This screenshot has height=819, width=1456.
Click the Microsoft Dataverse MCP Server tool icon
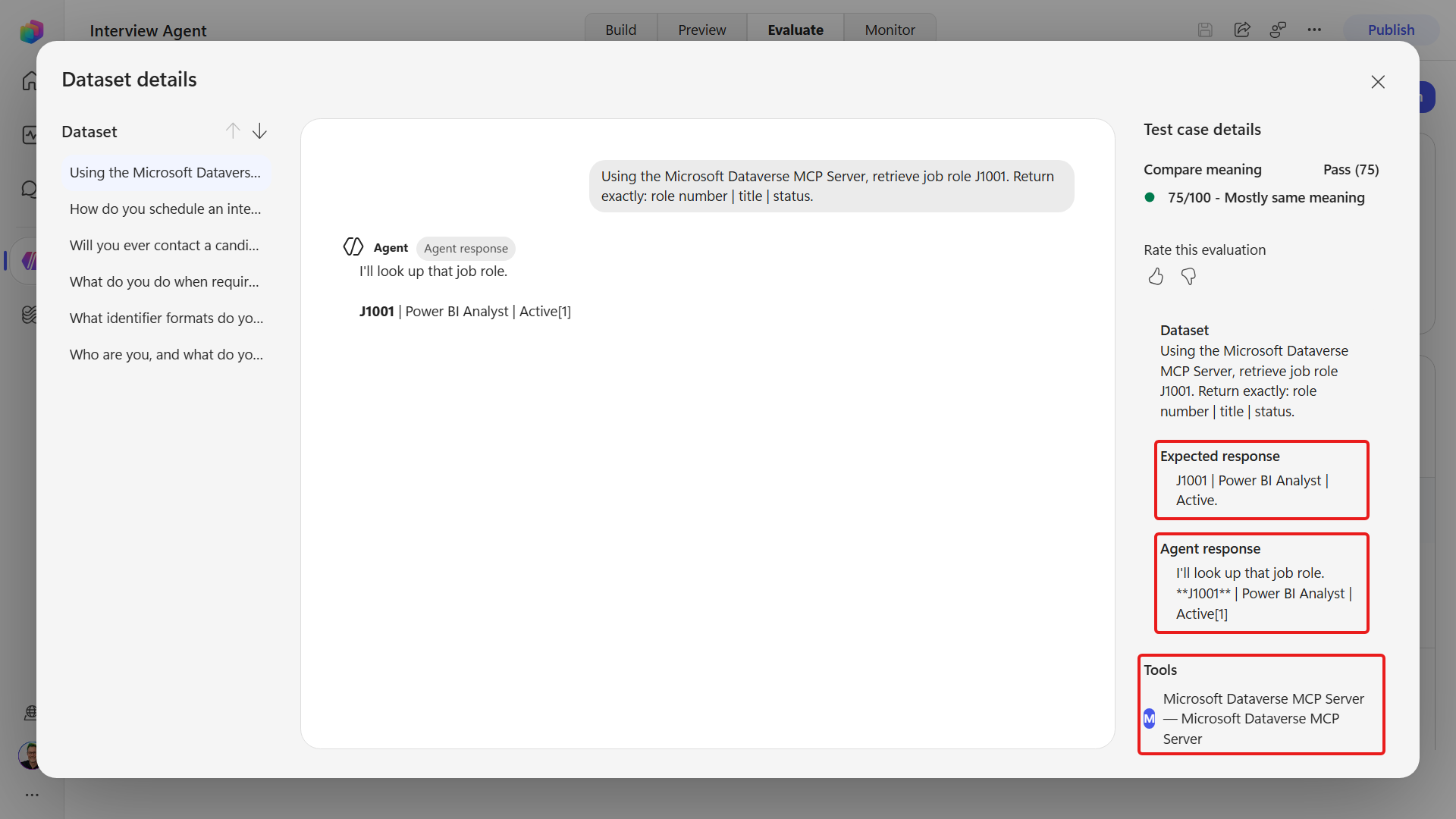(x=1150, y=718)
